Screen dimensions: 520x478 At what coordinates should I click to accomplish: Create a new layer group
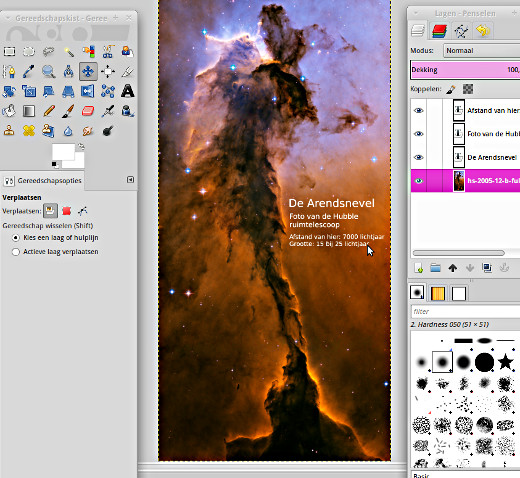coord(435,268)
